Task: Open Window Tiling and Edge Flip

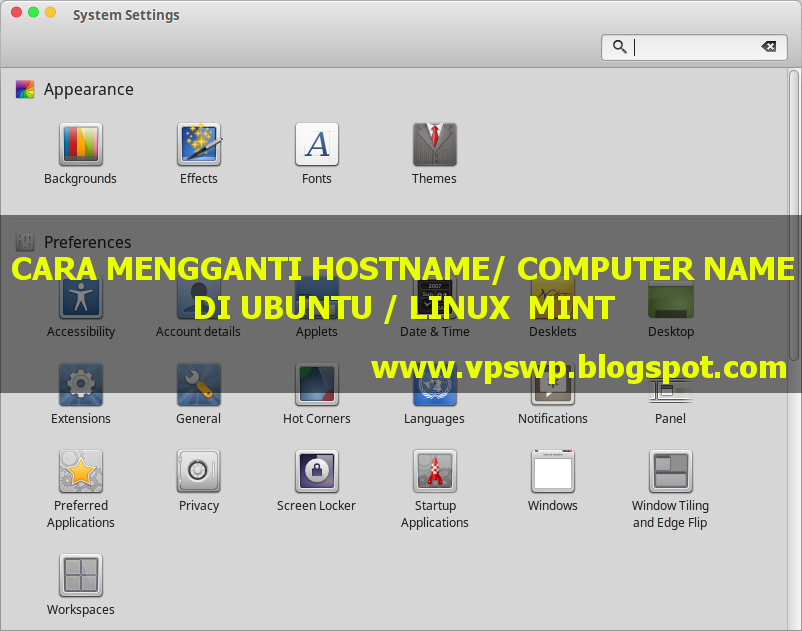Action: point(671,471)
